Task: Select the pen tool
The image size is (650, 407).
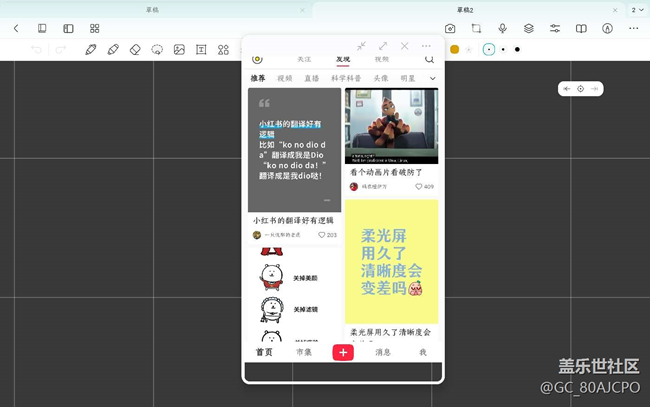Action: click(91, 50)
